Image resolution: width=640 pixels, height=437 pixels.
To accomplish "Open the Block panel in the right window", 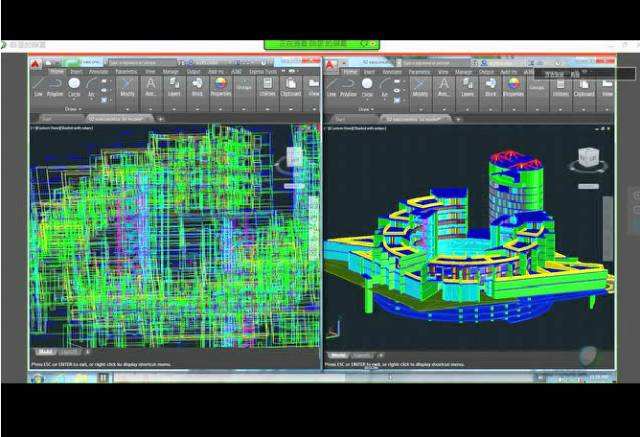I will click(490, 88).
